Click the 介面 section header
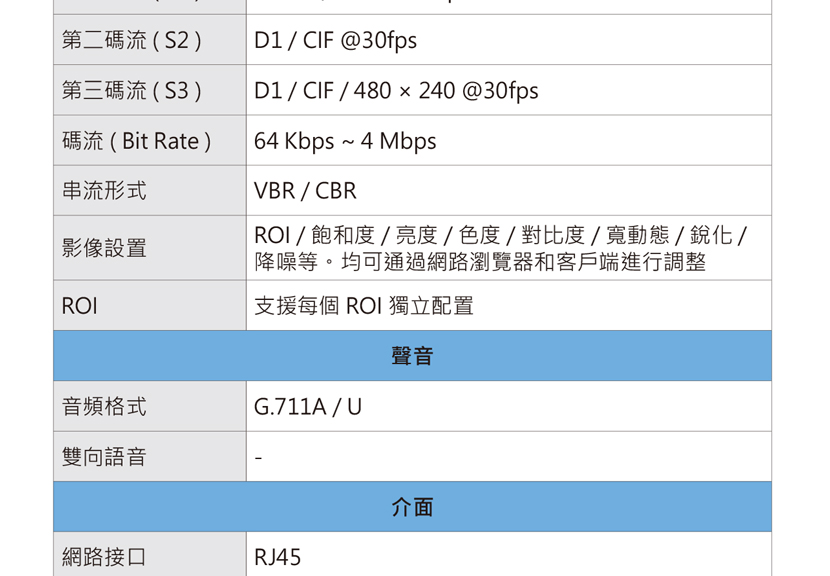The height and width of the screenshot is (576, 830). point(412,507)
